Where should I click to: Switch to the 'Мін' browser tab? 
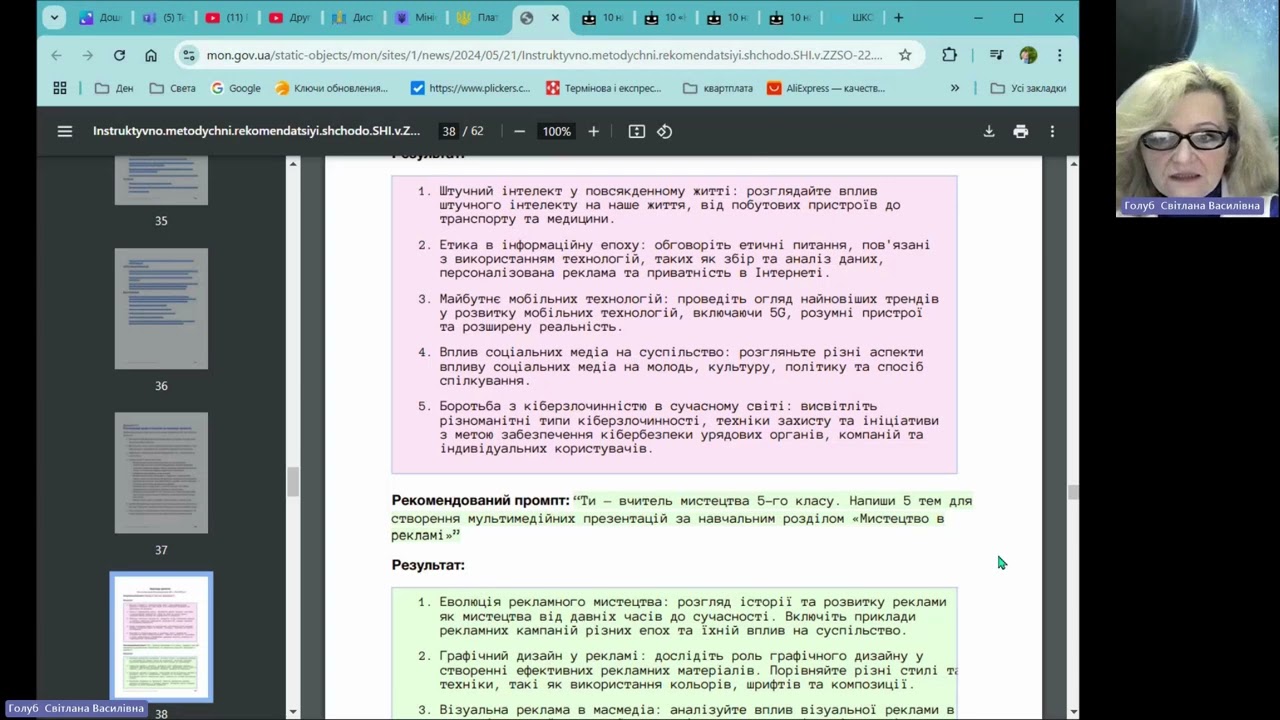415,17
